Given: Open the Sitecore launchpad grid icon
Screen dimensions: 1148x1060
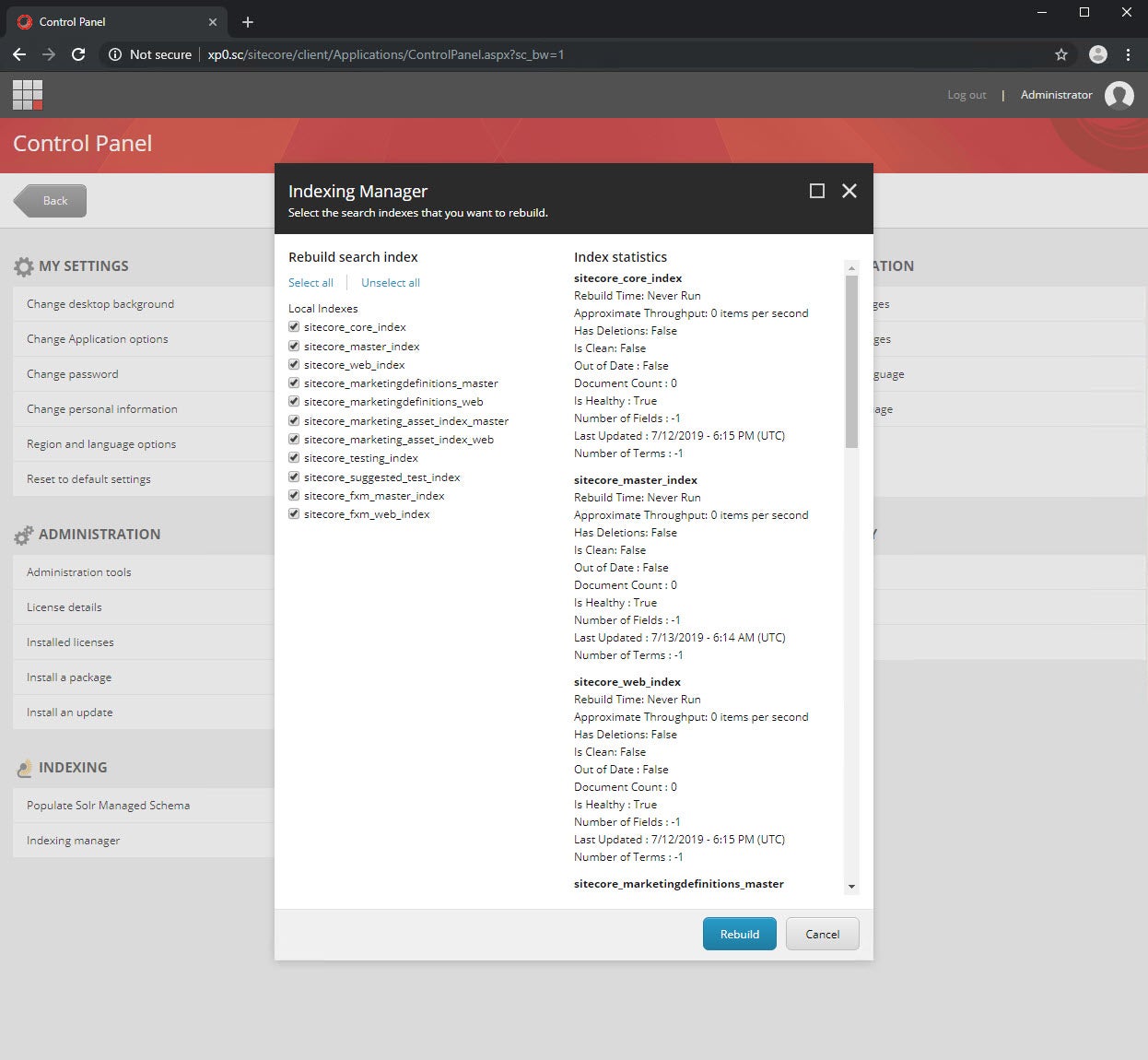Looking at the screenshot, I should click(x=28, y=95).
